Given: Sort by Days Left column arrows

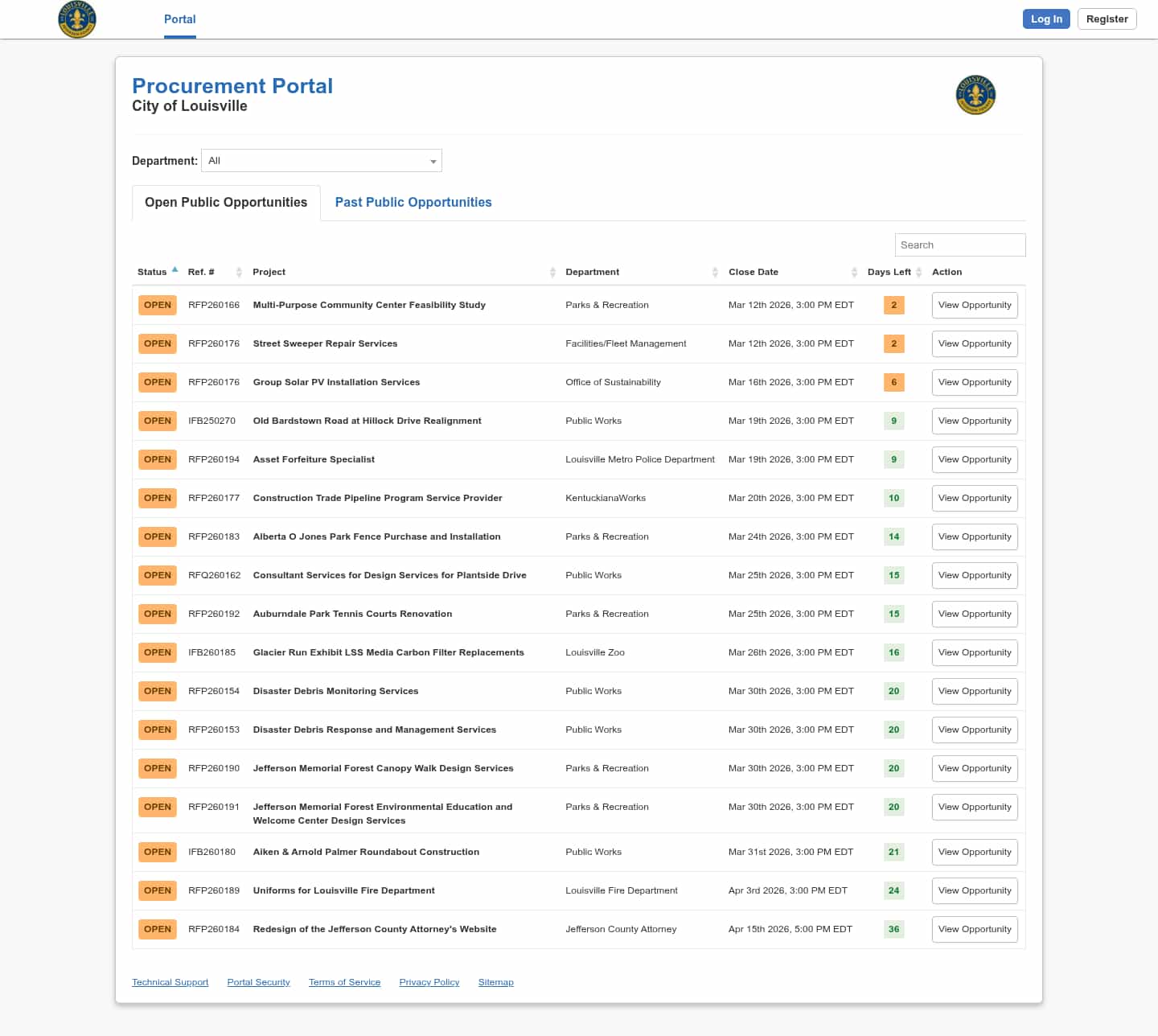Looking at the screenshot, I should tap(918, 273).
